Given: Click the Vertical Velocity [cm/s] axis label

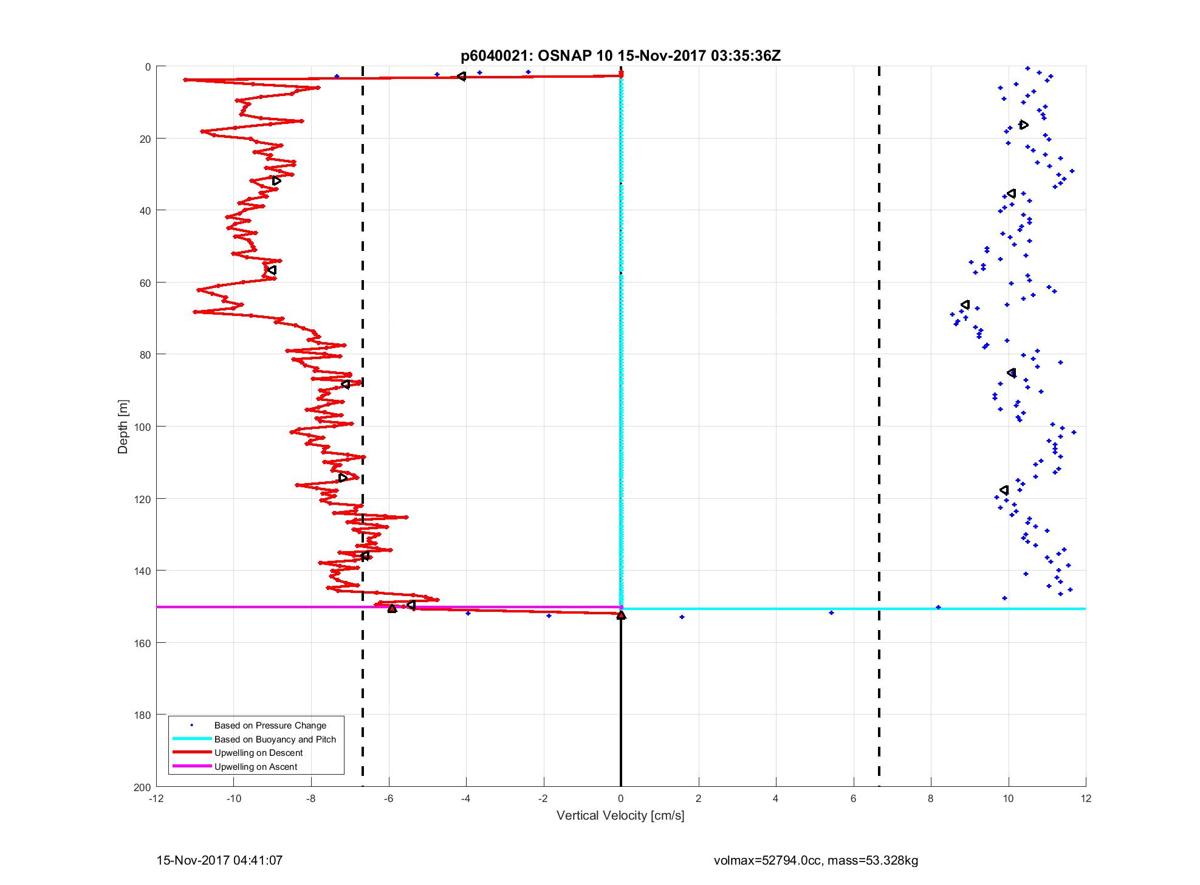Looking at the screenshot, I should click(620, 816).
